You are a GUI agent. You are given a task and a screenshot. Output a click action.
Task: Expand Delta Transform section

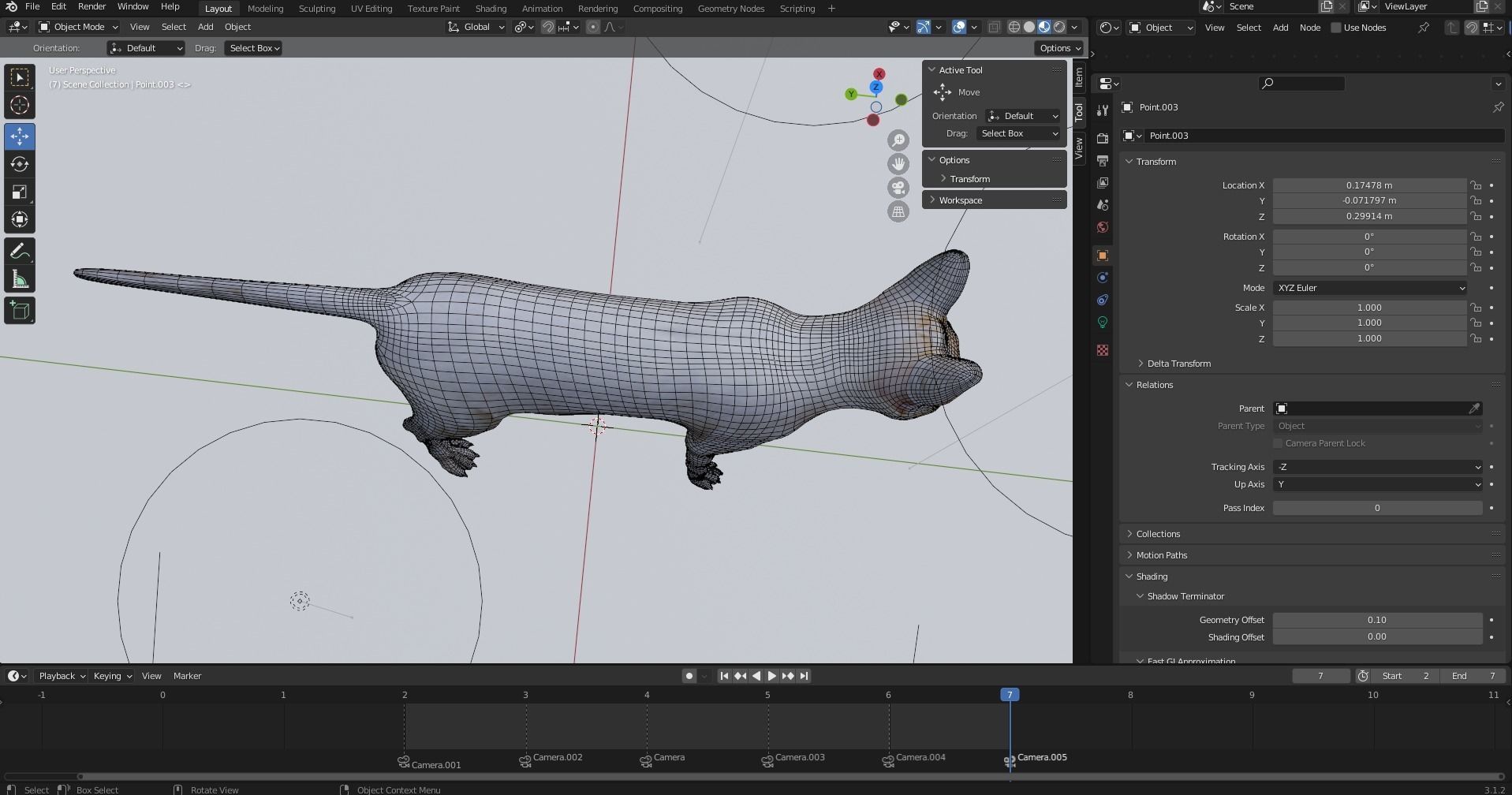(1178, 364)
